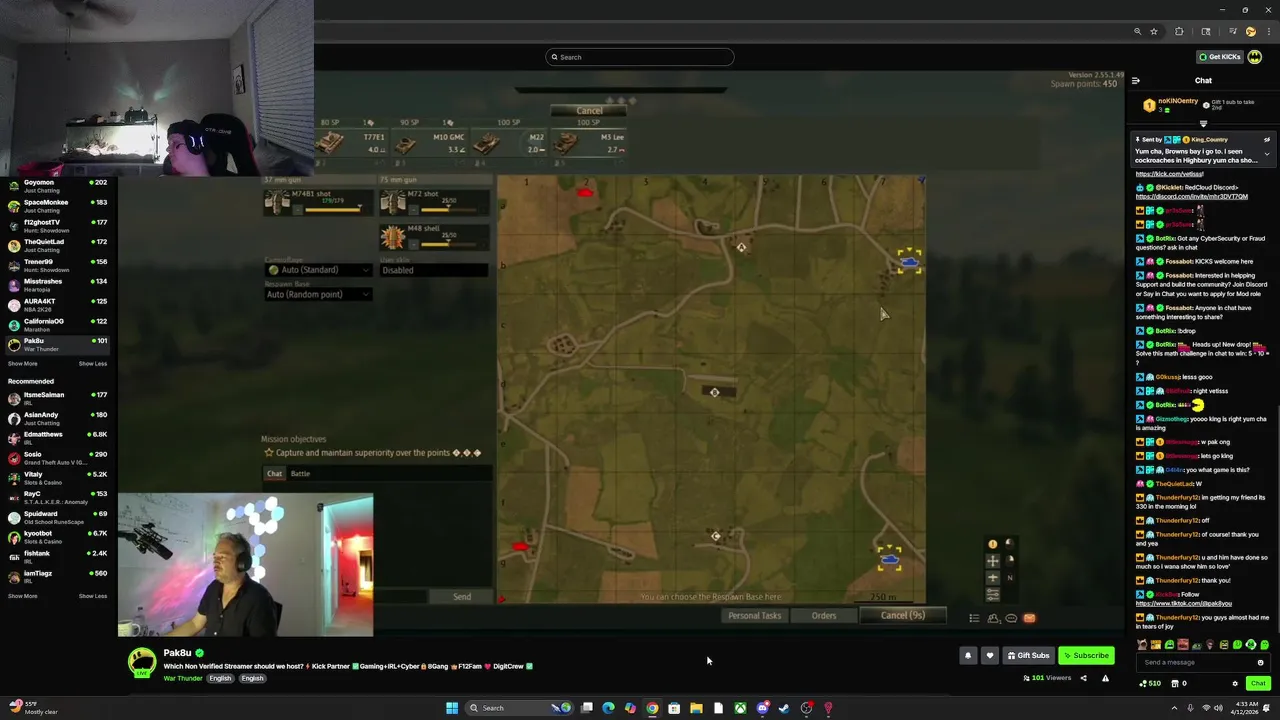Click the central capture point marker
The image size is (1280, 720).
pyautogui.click(x=714, y=392)
